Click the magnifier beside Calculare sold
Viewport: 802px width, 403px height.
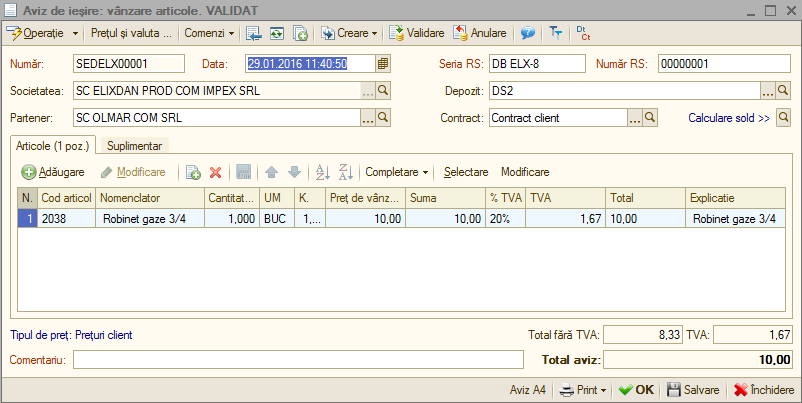783,118
